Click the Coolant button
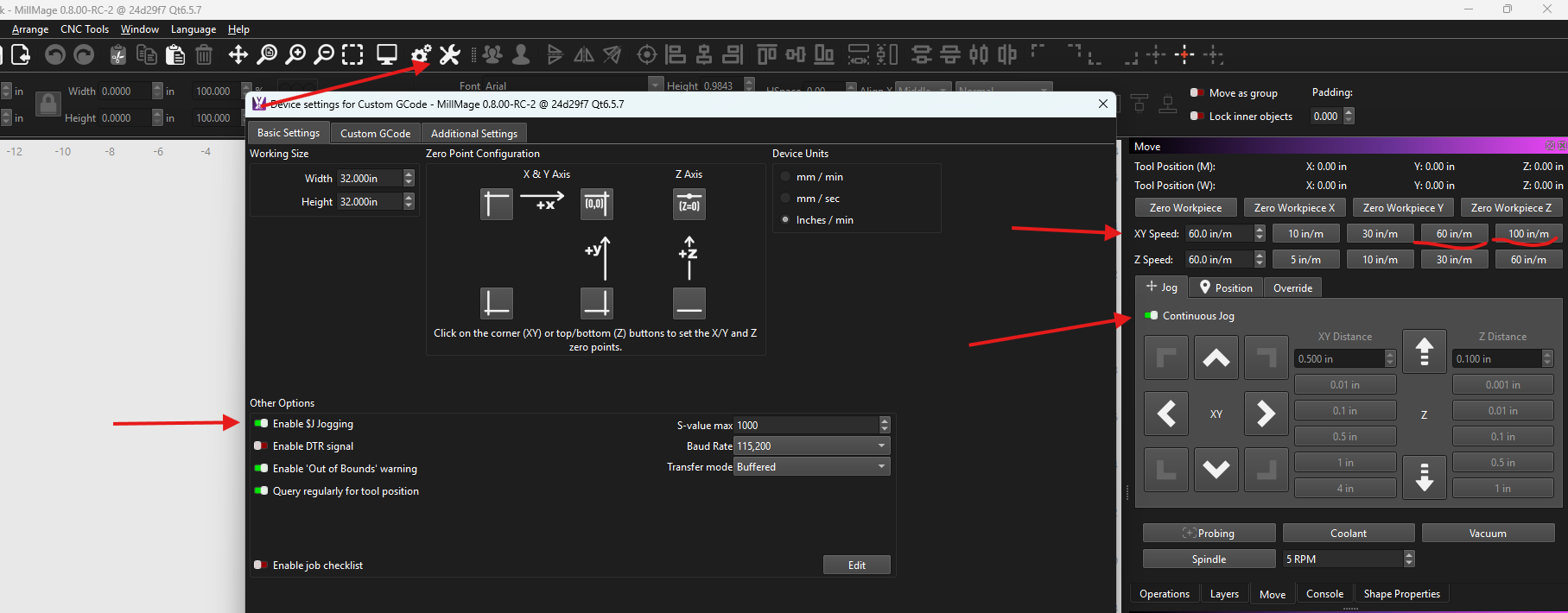The height and width of the screenshot is (613, 1568). [x=1349, y=533]
